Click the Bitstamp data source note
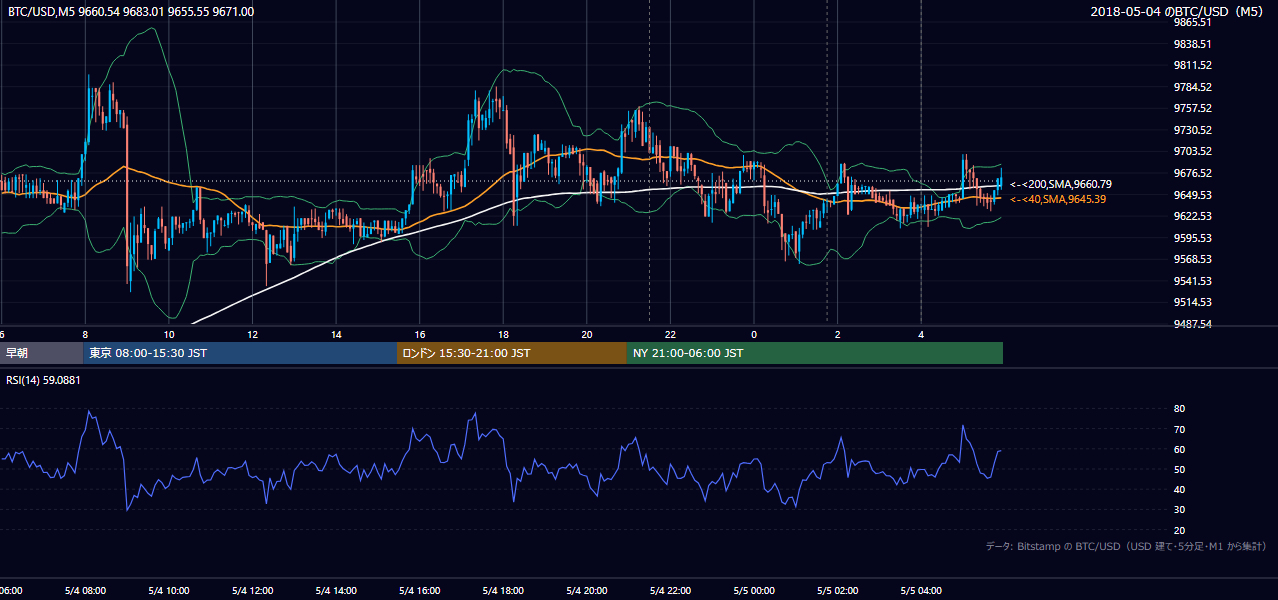Viewport: 1278px width, 600px height. [x=1126, y=546]
